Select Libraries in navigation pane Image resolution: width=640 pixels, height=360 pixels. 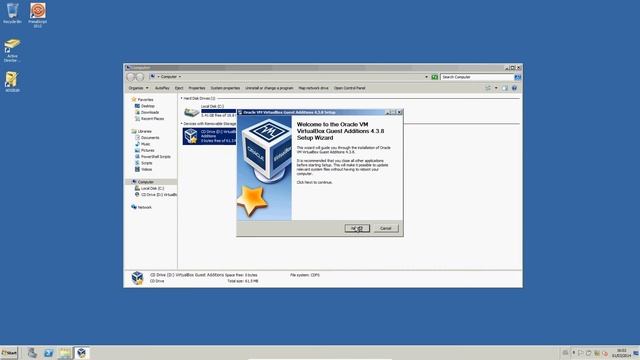pos(142,131)
